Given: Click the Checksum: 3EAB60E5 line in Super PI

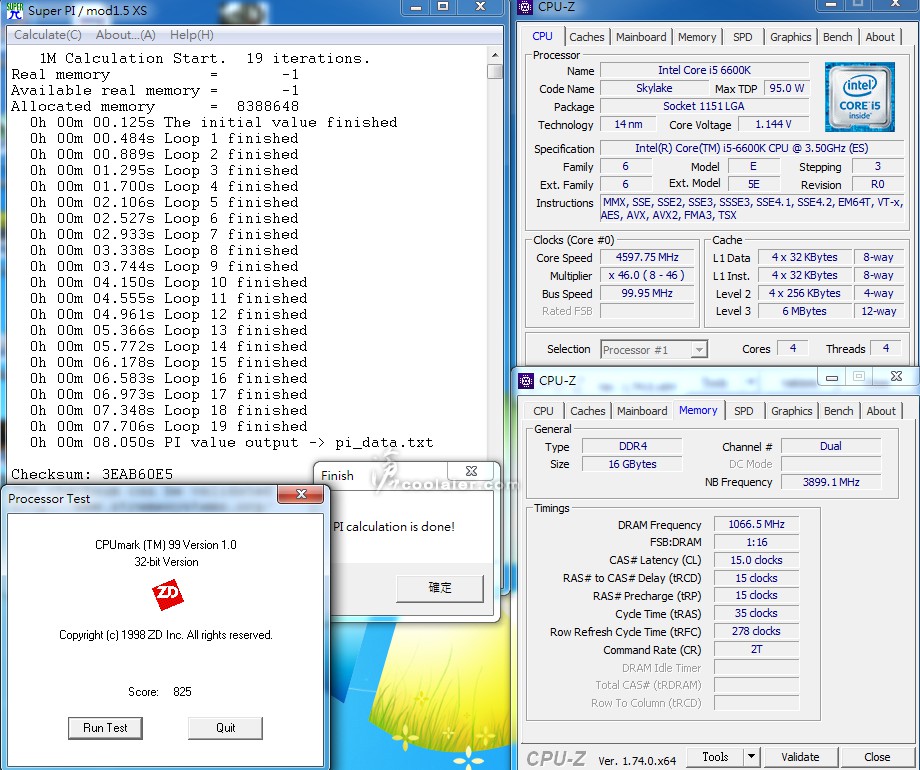Looking at the screenshot, I should (92, 474).
